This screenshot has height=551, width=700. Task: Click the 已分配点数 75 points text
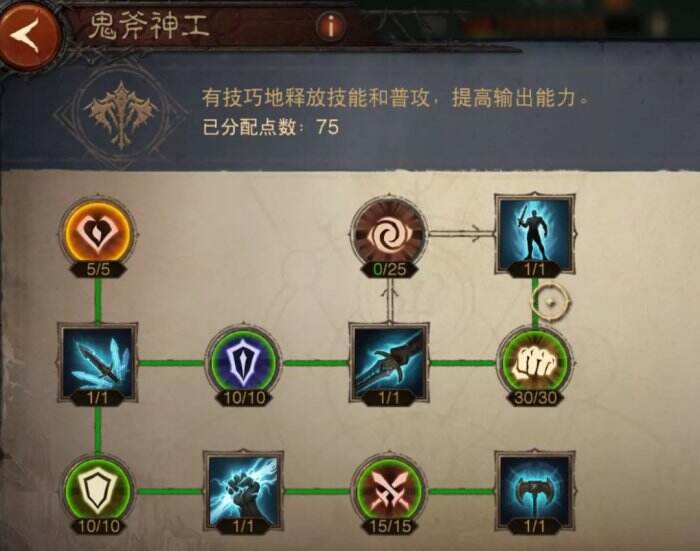(x=271, y=127)
